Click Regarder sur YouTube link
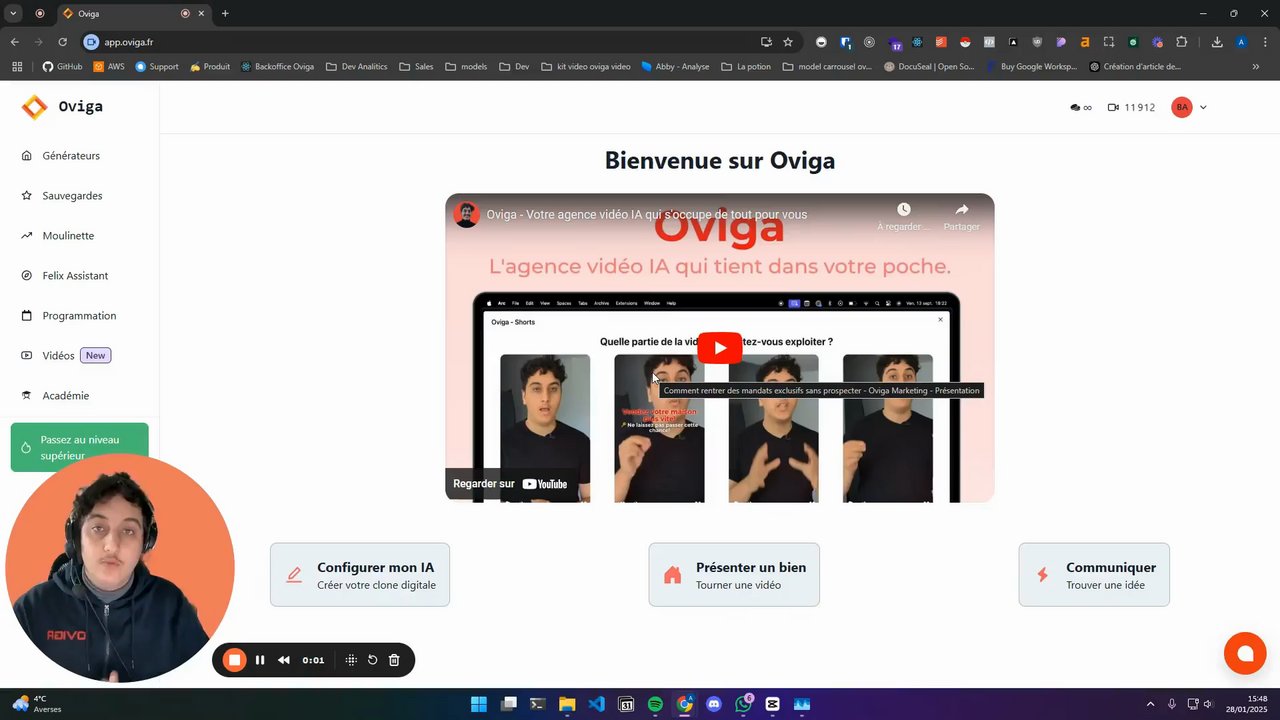 point(510,484)
